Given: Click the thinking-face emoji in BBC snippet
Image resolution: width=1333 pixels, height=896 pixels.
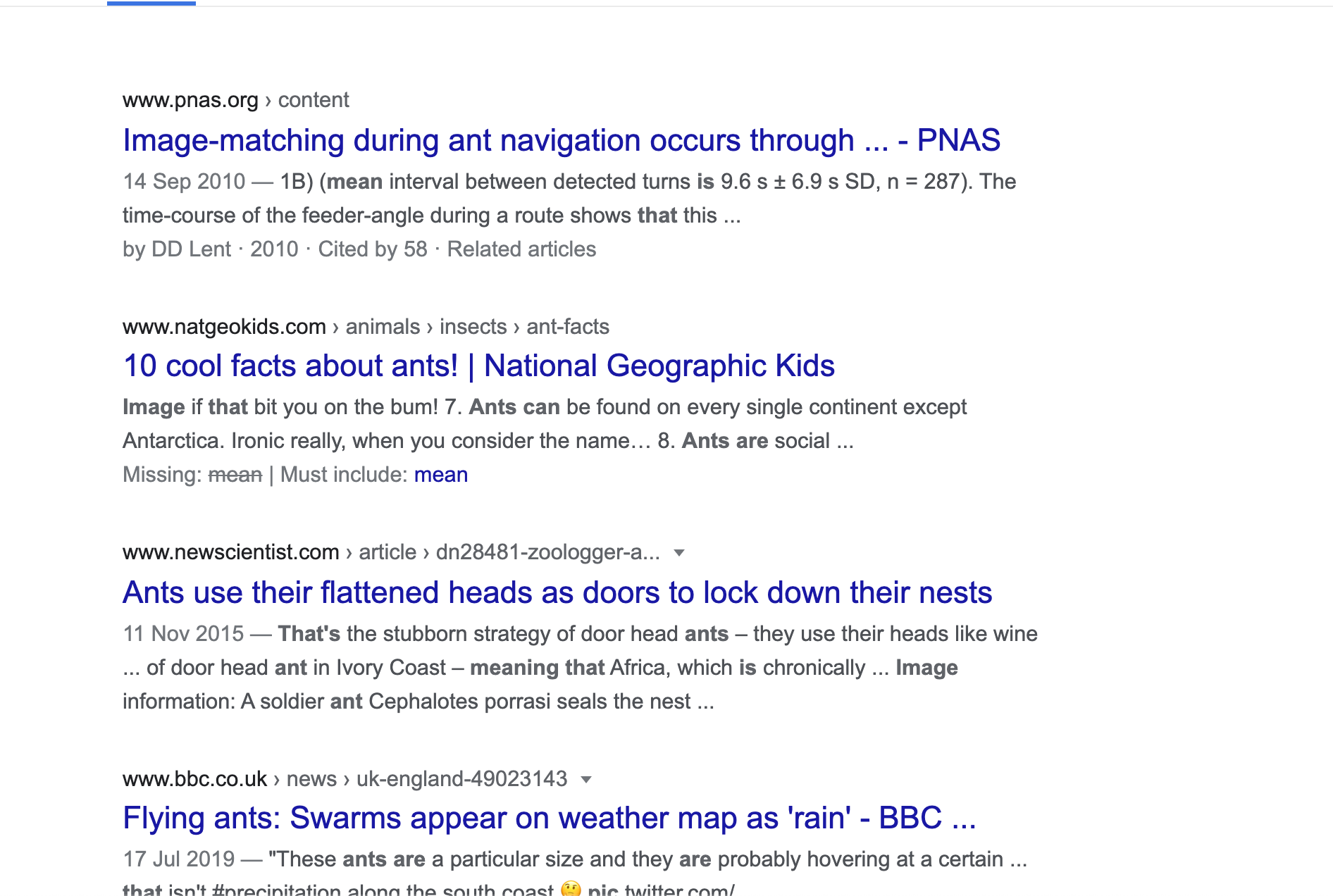Looking at the screenshot, I should [x=571, y=888].
